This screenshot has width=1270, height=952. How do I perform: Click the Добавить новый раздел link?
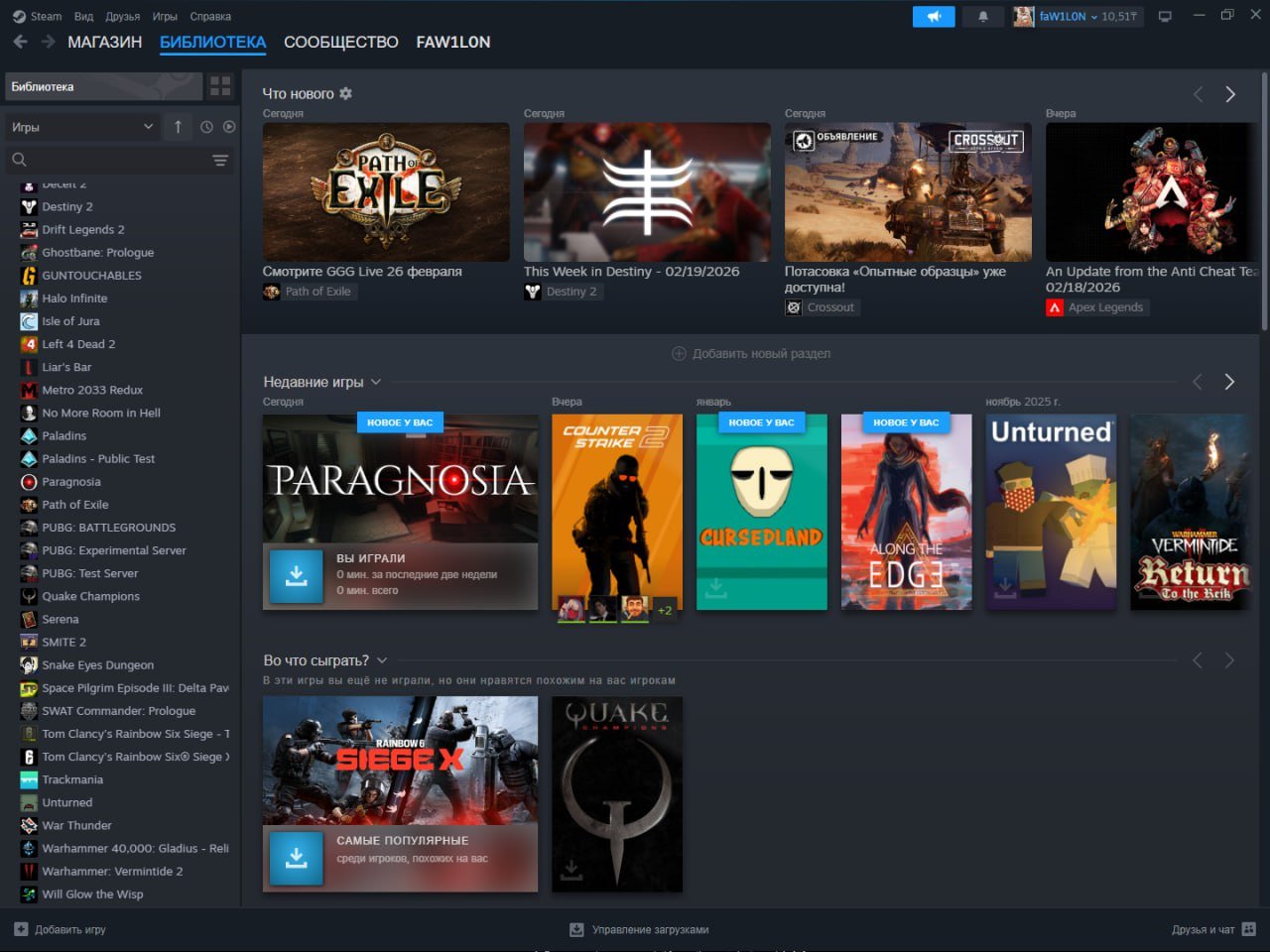pos(751,353)
